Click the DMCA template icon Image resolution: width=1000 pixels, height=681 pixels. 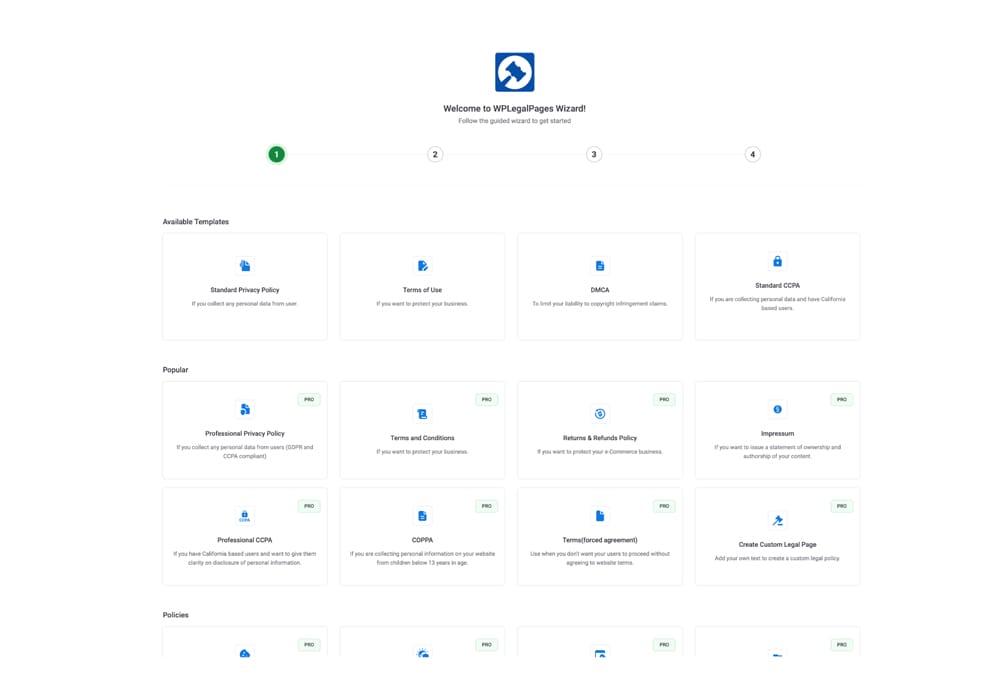[x=600, y=264]
